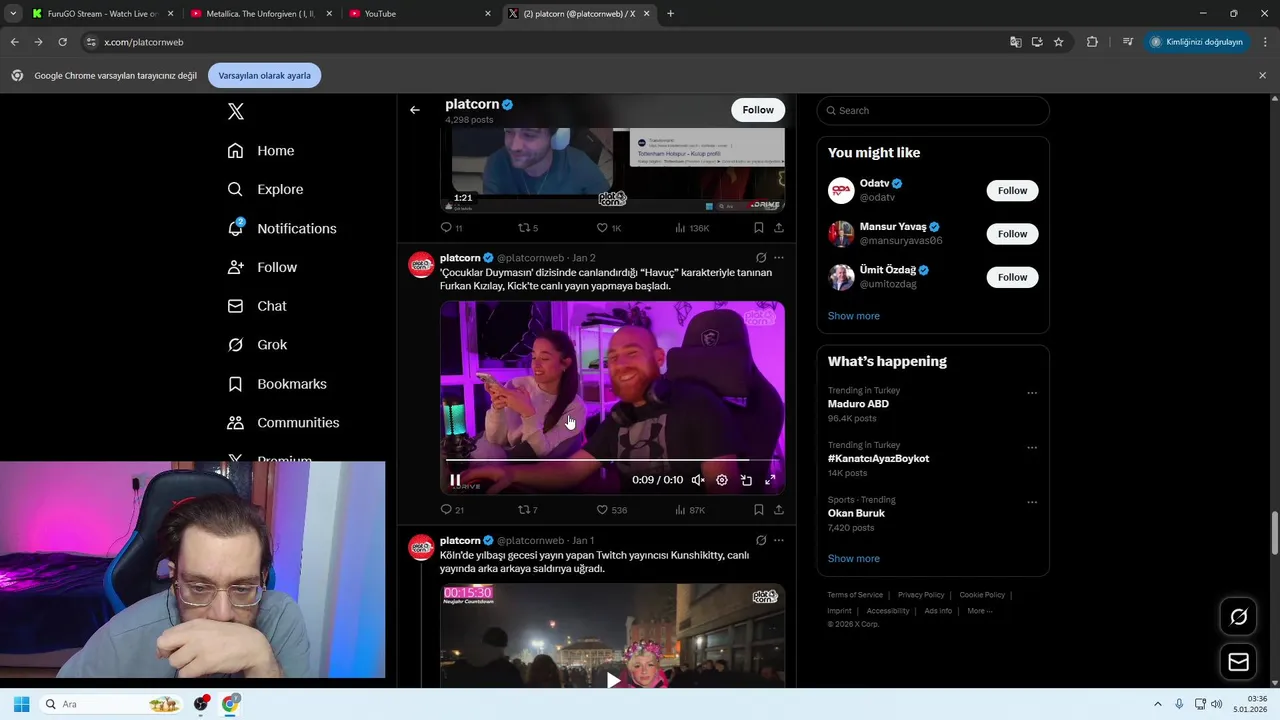Reload the page
1280x720 pixels.
62,42
